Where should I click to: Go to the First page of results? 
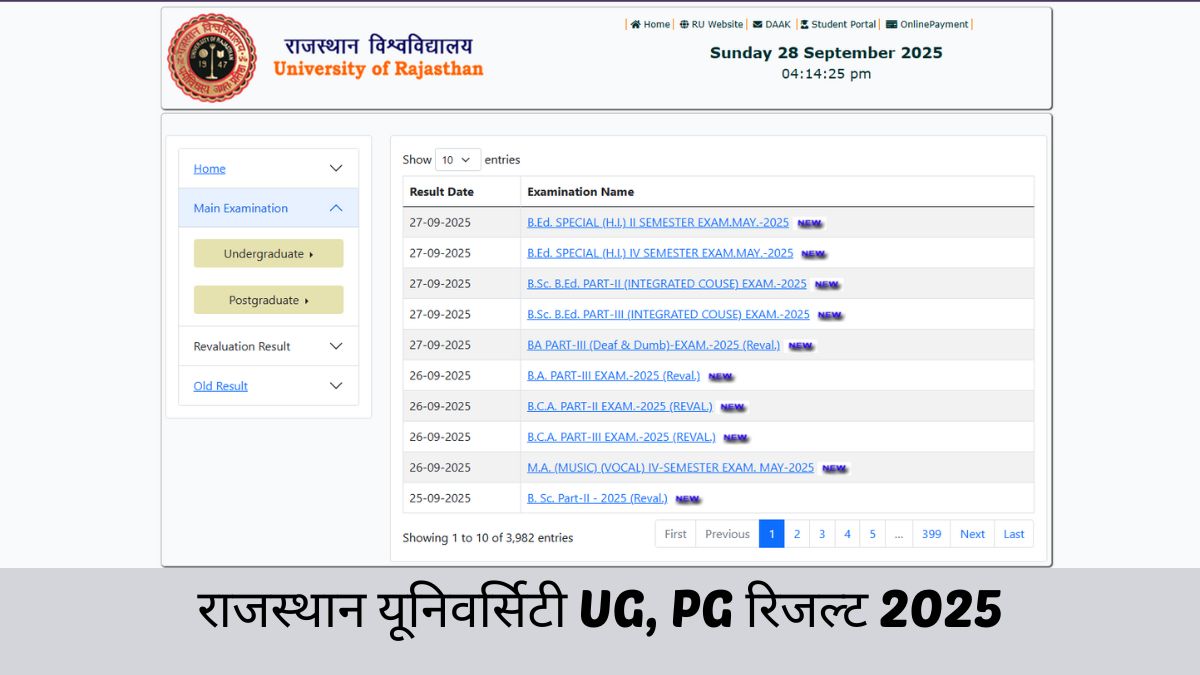click(676, 534)
